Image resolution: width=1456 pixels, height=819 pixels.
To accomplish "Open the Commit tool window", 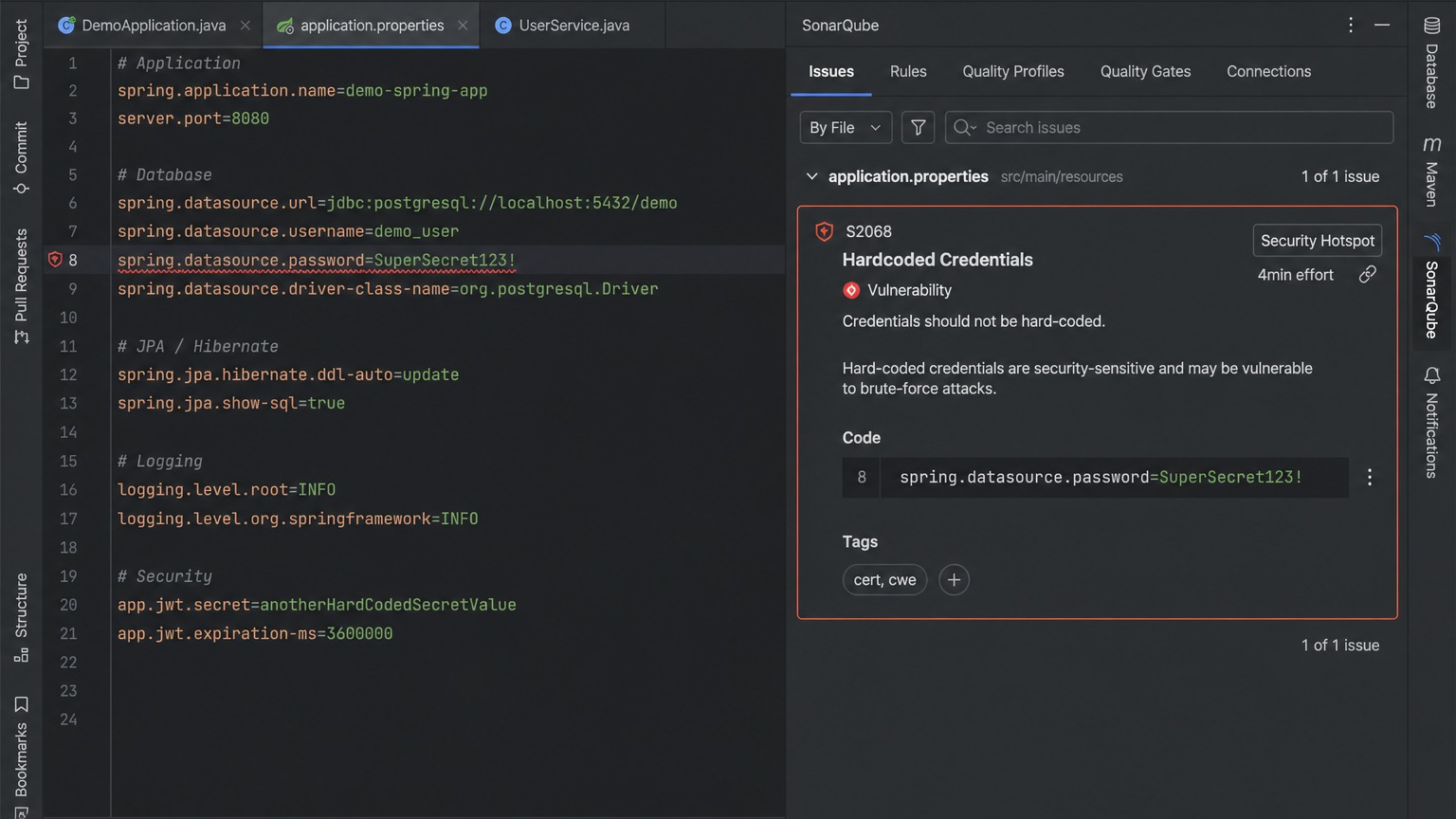I will coord(21,157).
